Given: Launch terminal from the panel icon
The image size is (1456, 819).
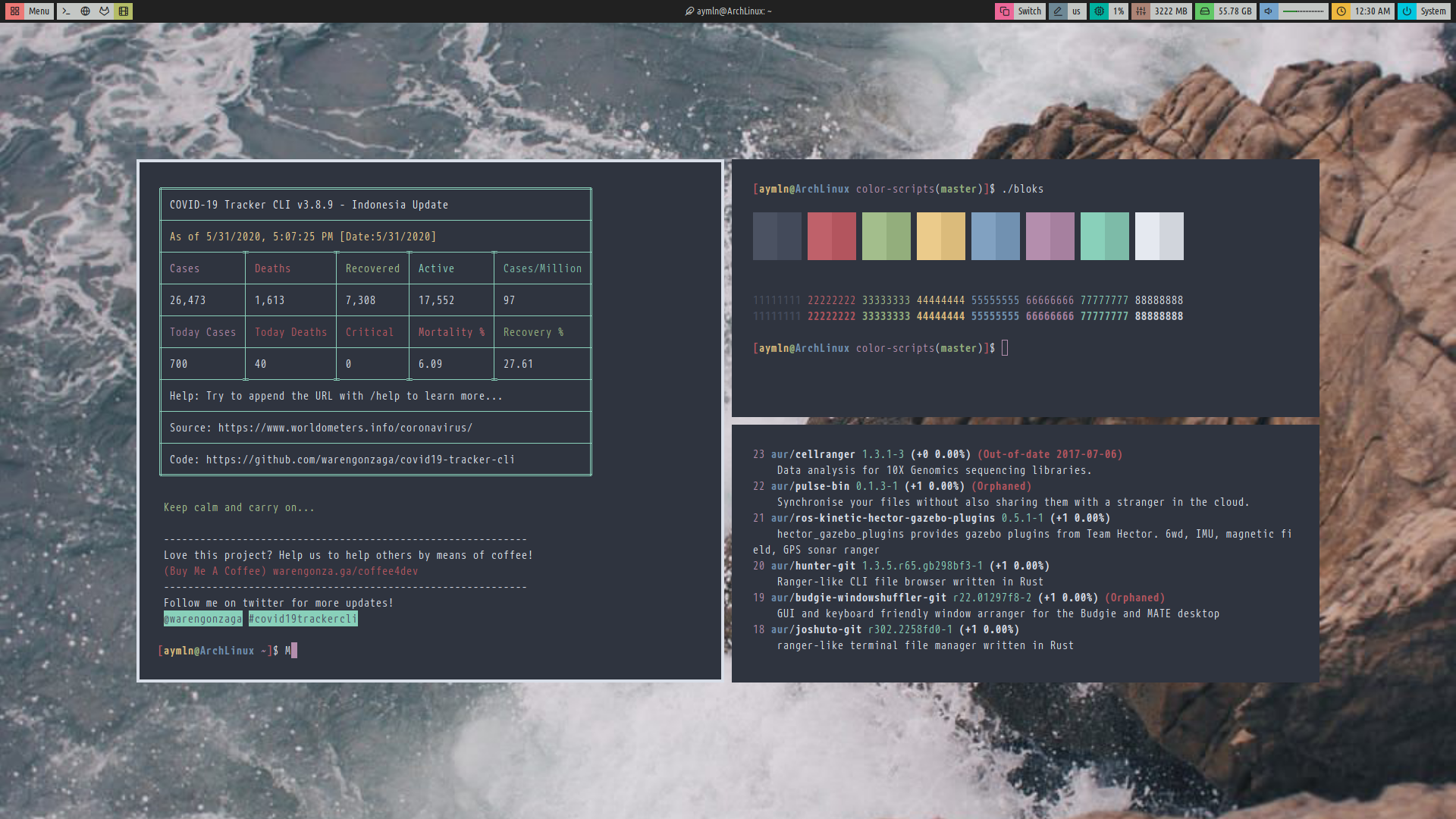Looking at the screenshot, I should (66, 11).
